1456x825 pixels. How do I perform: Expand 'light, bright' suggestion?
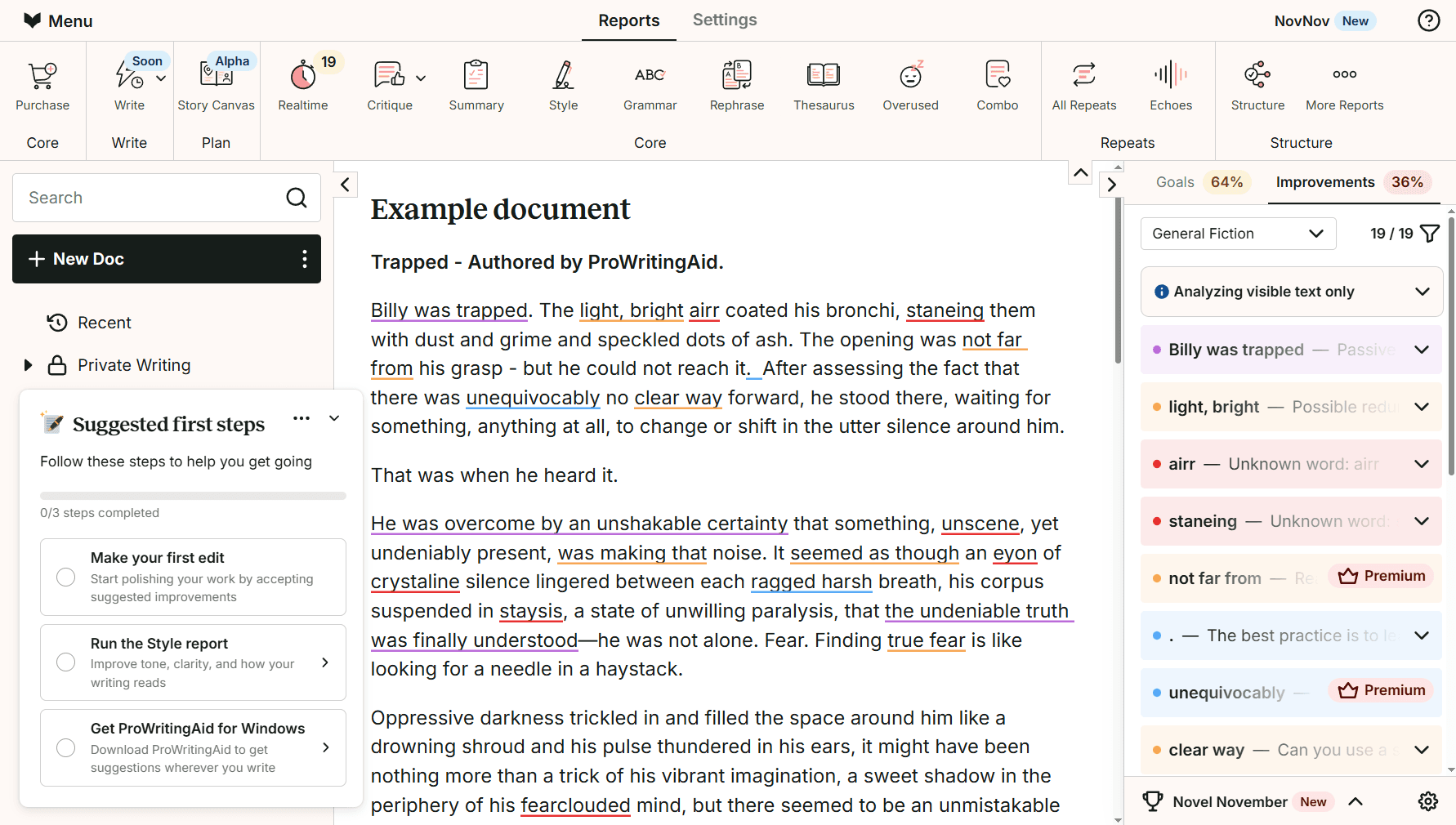tap(1422, 407)
